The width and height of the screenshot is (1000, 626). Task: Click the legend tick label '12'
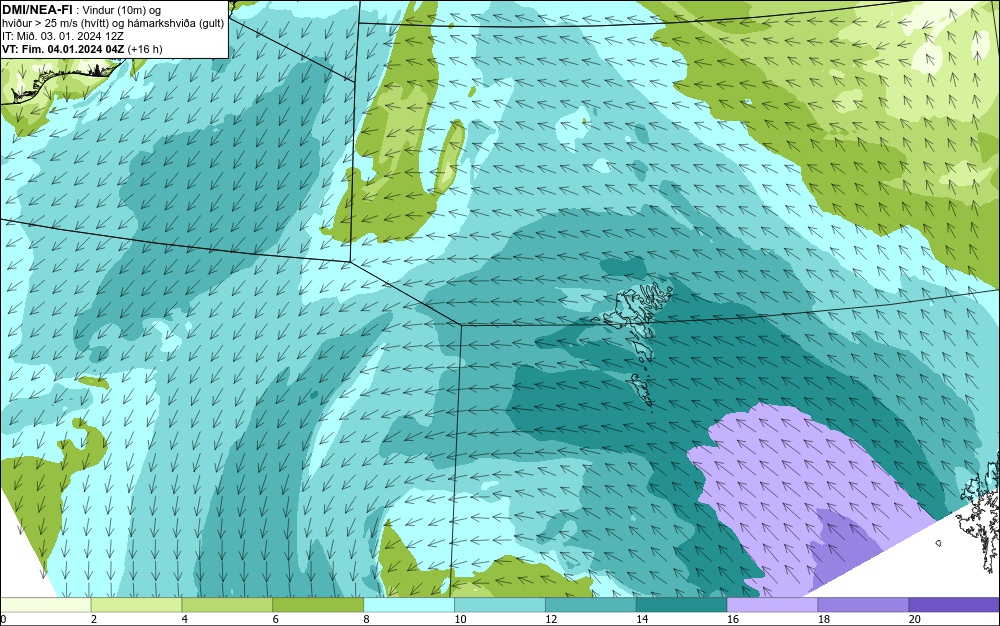(x=551, y=619)
